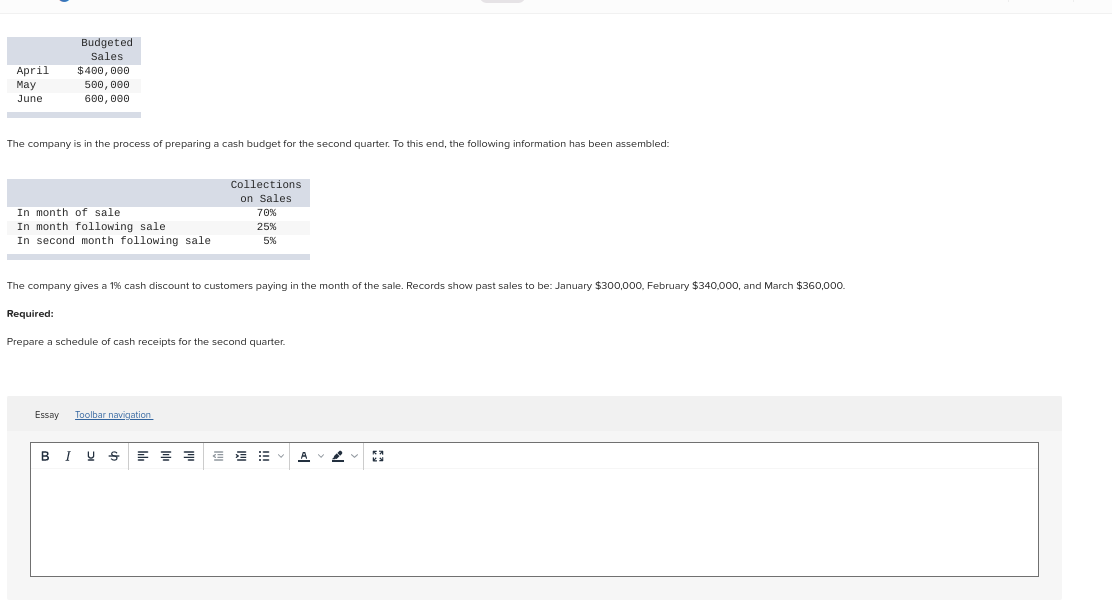This screenshot has height=607, width=1112.
Task: Open the list style dropdown
Action: point(281,456)
